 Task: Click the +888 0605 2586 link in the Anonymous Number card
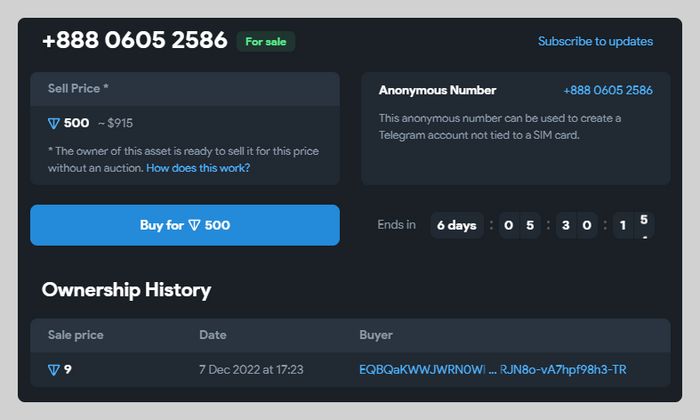click(608, 90)
